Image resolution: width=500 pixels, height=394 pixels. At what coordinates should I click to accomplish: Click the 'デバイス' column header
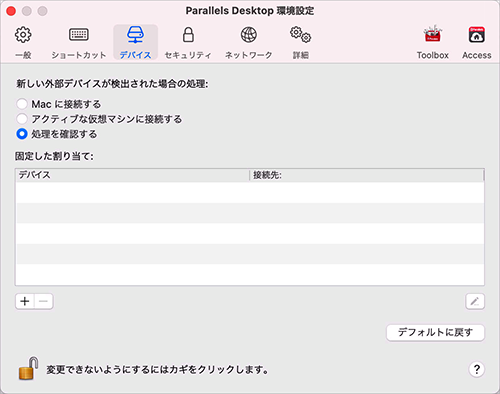coord(132,175)
